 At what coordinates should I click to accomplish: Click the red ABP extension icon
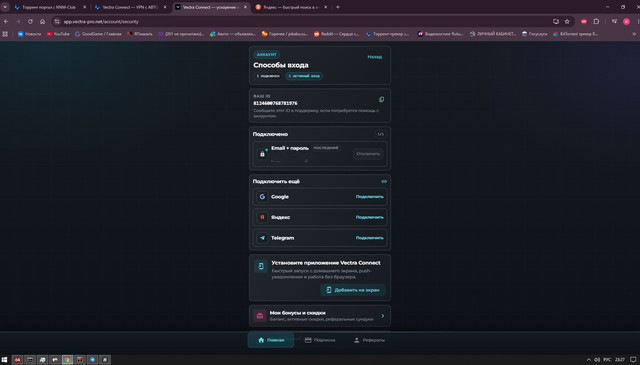(x=584, y=22)
